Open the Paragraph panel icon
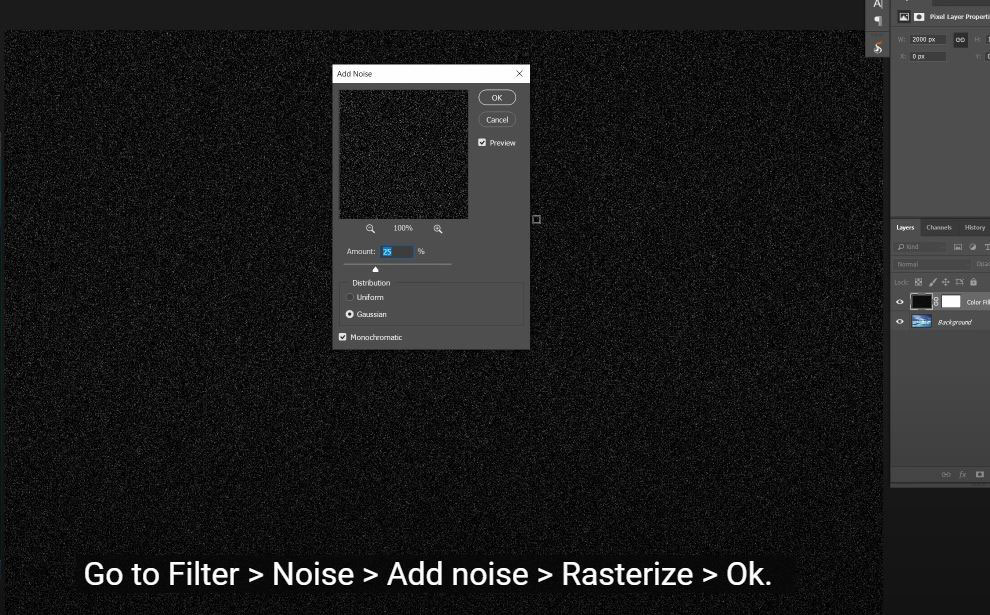Image resolution: width=990 pixels, height=615 pixels. [878, 21]
